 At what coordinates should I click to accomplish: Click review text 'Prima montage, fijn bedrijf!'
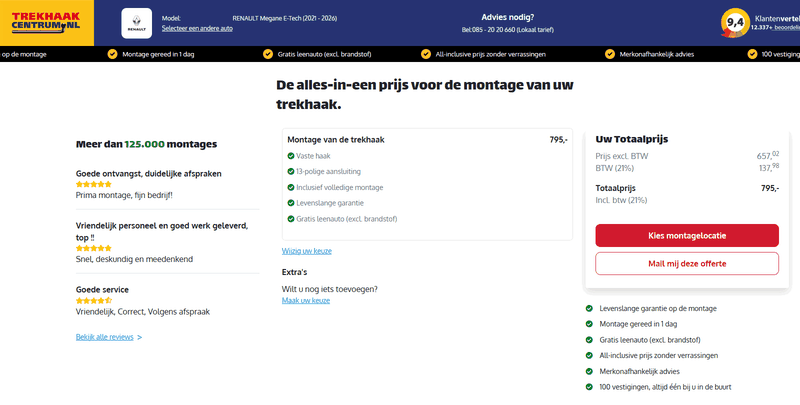click(x=124, y=195)
